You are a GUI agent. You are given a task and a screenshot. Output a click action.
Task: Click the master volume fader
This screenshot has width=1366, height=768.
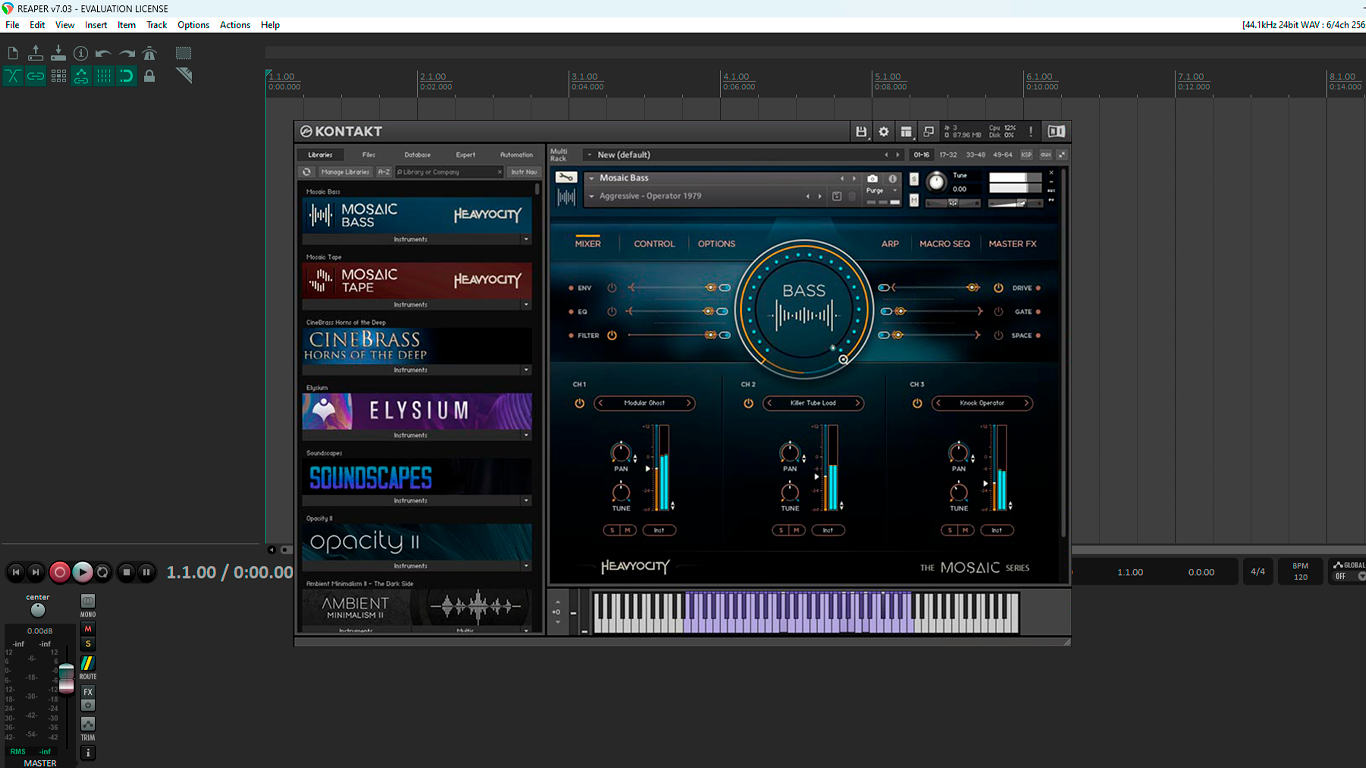coord(66,677)
